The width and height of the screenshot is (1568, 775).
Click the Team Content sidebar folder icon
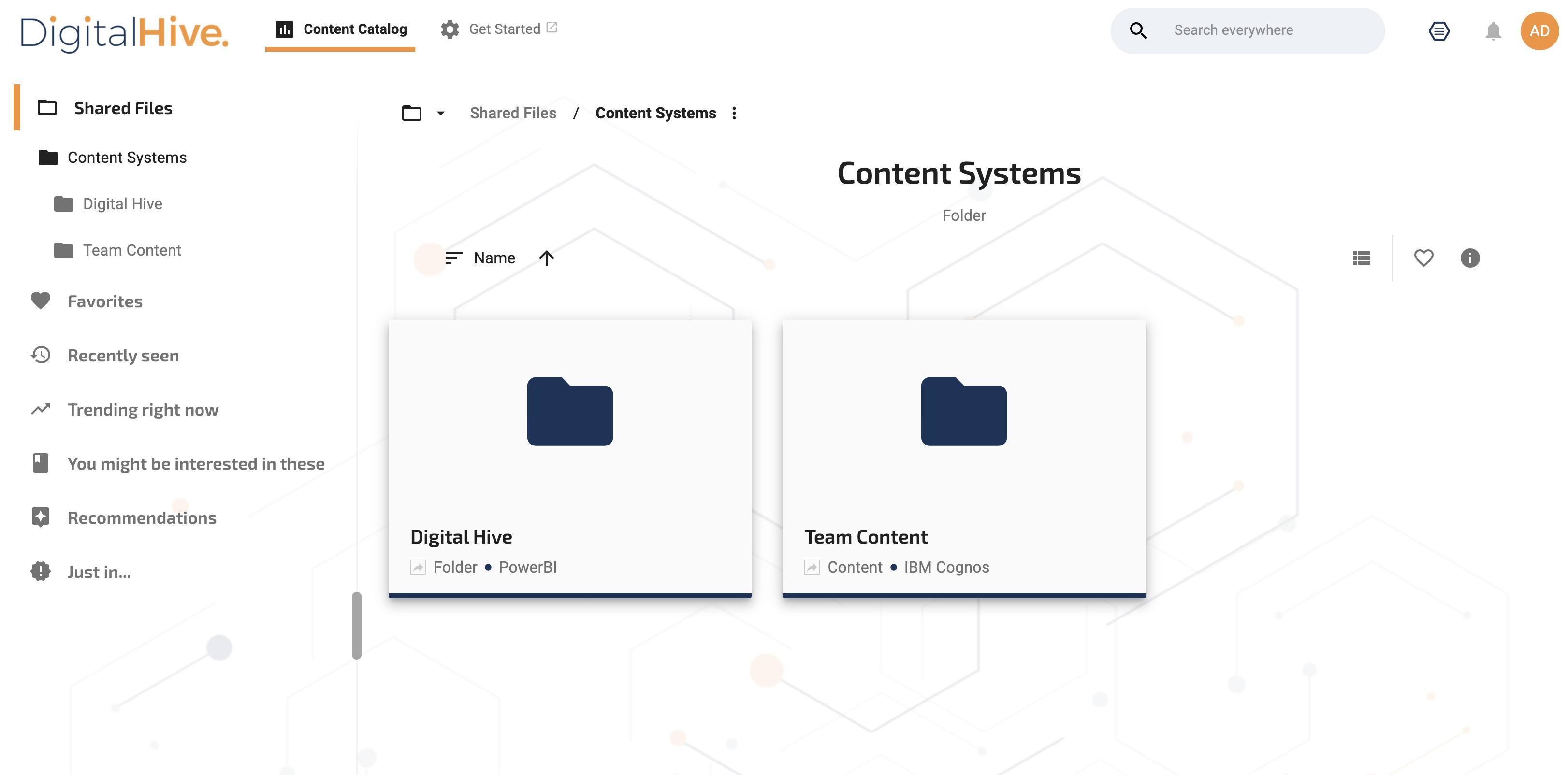(x=64, y=250)
